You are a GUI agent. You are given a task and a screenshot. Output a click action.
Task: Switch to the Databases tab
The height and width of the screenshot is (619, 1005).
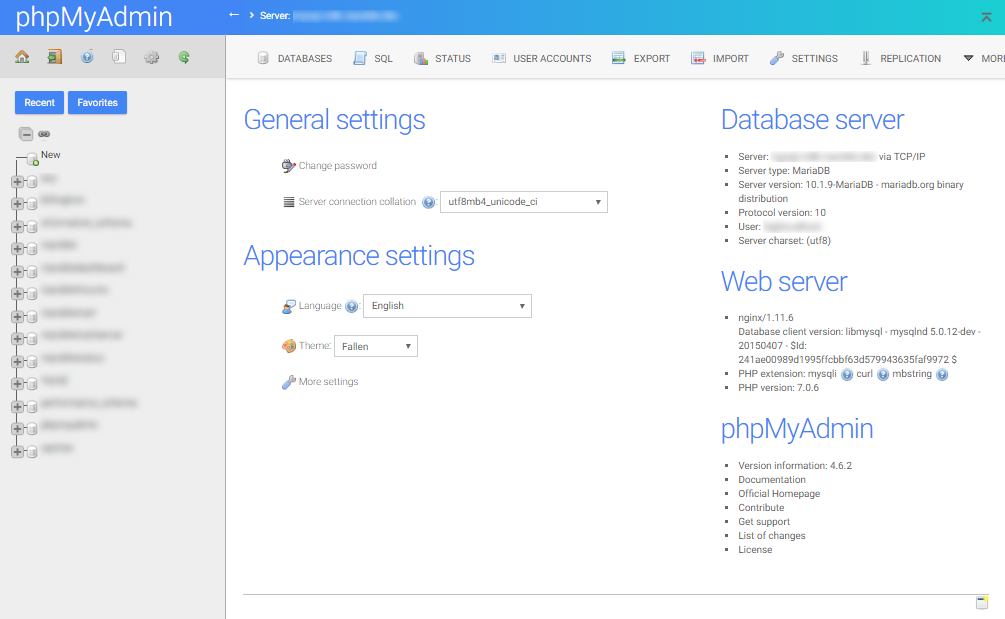[294, 58]
